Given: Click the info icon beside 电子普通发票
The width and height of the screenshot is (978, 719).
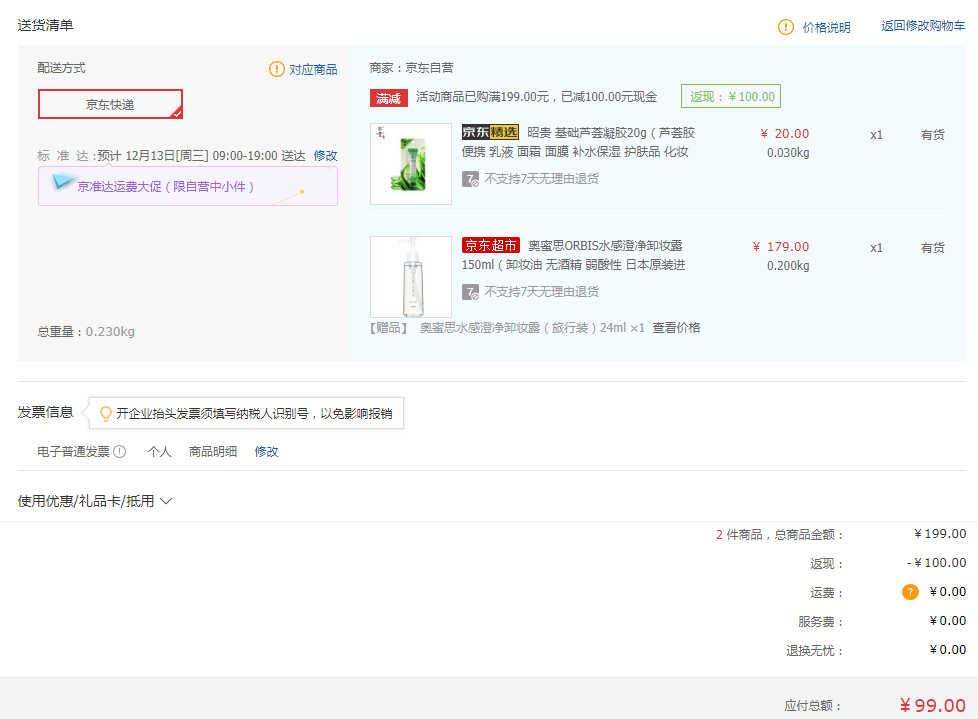Looking at the screenshot, I should tap(120, 451).
